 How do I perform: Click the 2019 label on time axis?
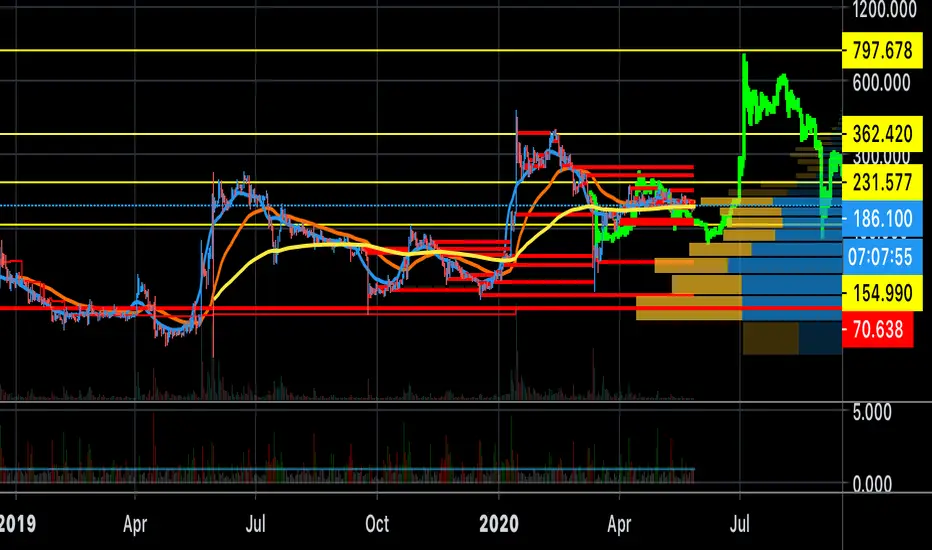(x=17, y=524)
